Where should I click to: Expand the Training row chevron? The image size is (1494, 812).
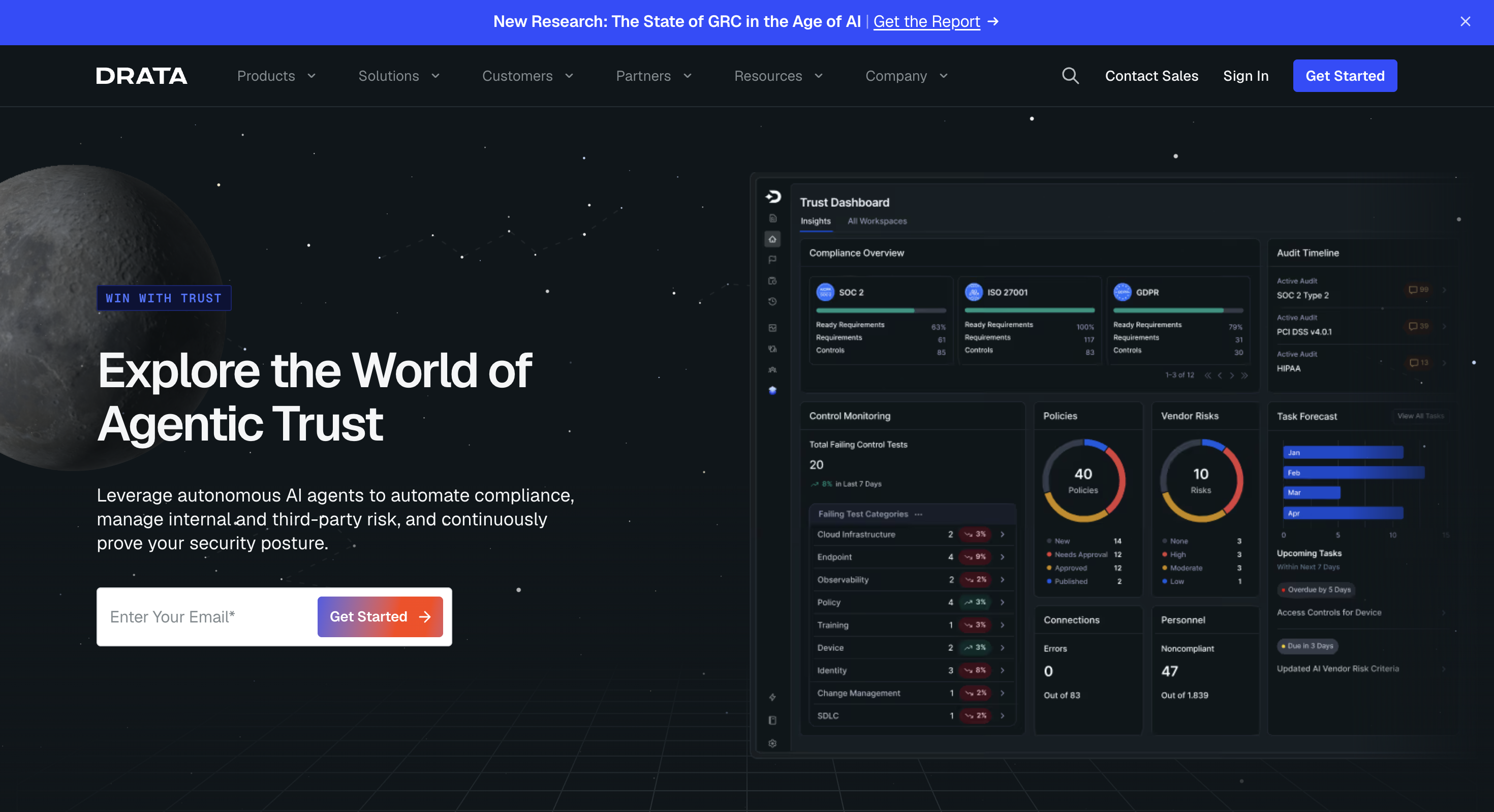tap(1002, 624)
